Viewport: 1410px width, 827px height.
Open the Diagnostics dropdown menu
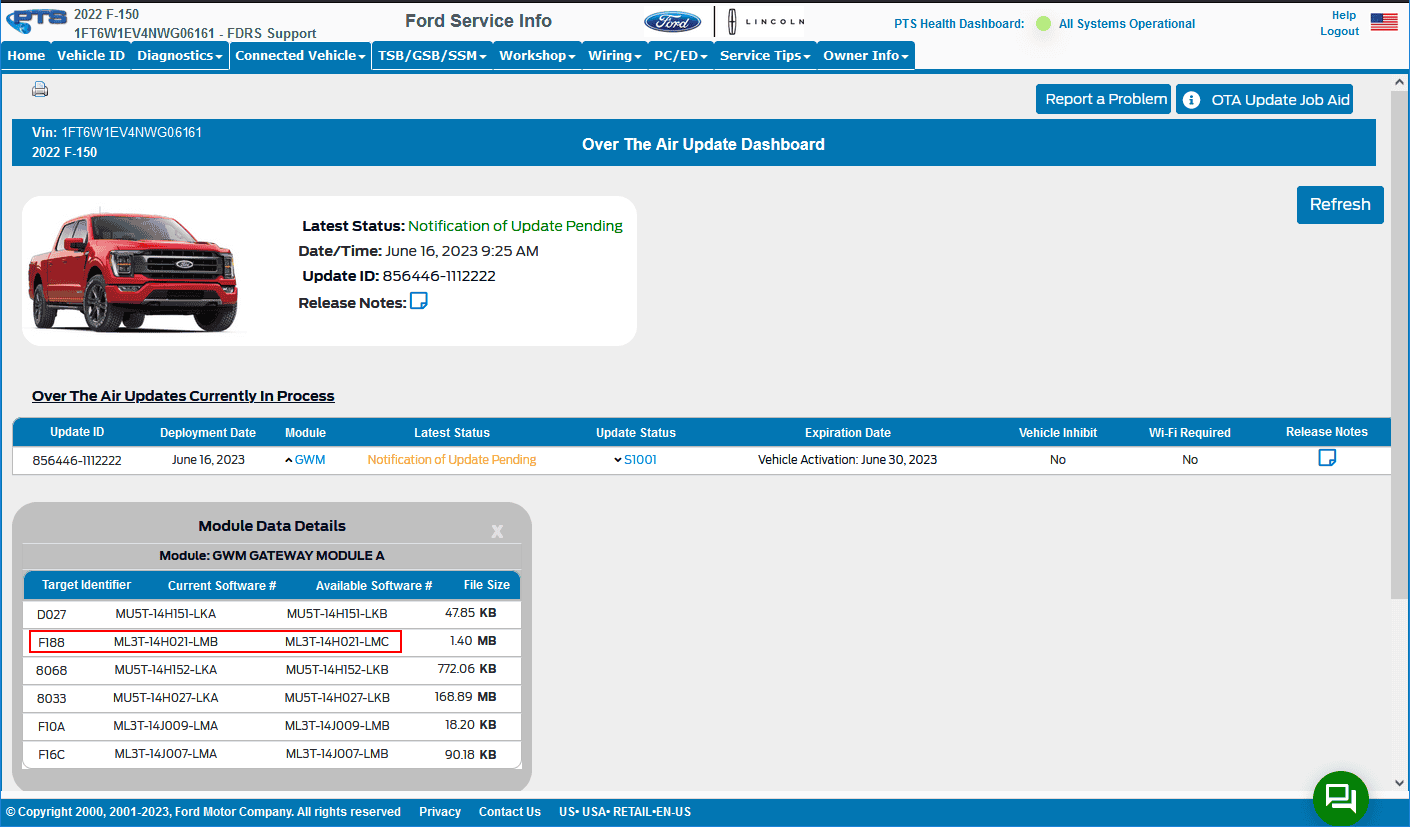pos(180,56)
